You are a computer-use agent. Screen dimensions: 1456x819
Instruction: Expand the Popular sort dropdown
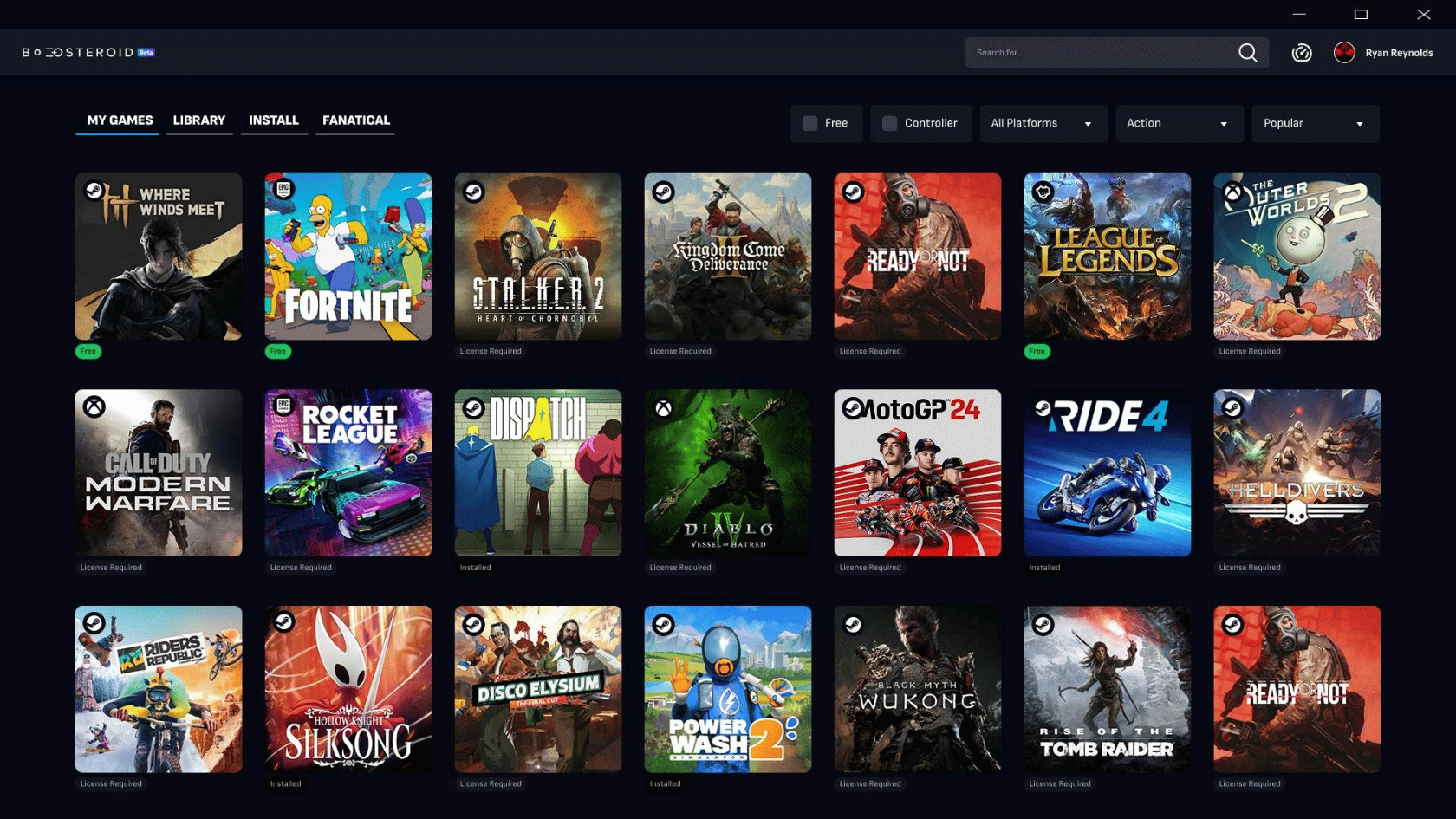coord(1316,123)
